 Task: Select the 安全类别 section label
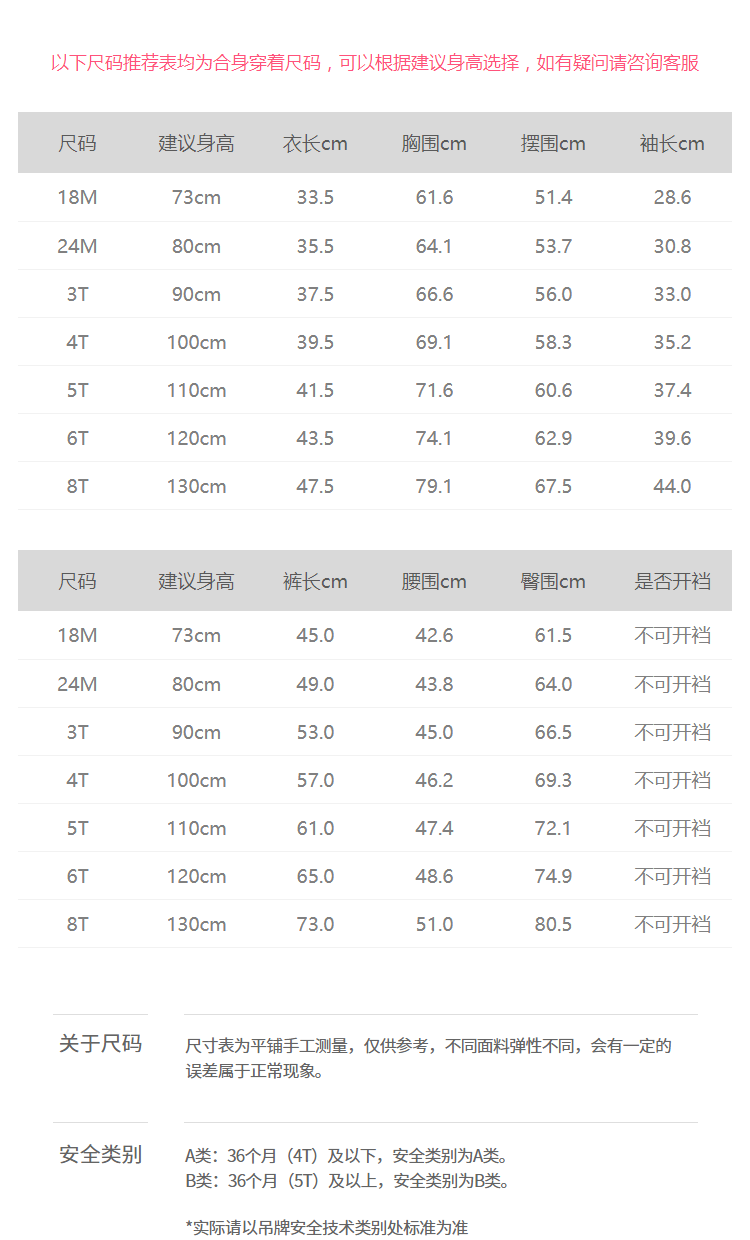pyautogui.click(x=100, y=1155)
